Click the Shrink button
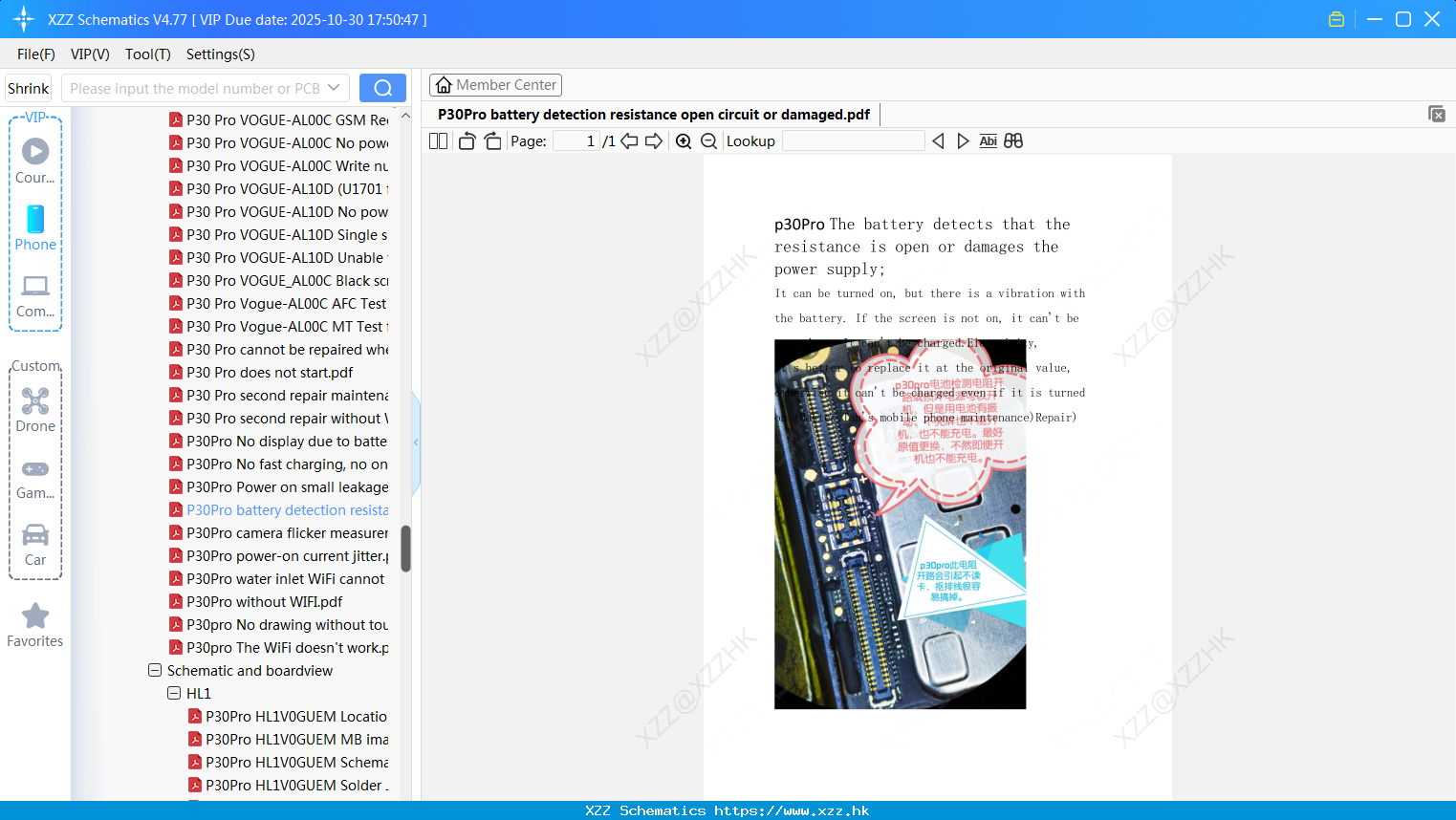Viewport: 1456px width, 820px height. coord(28,88)
